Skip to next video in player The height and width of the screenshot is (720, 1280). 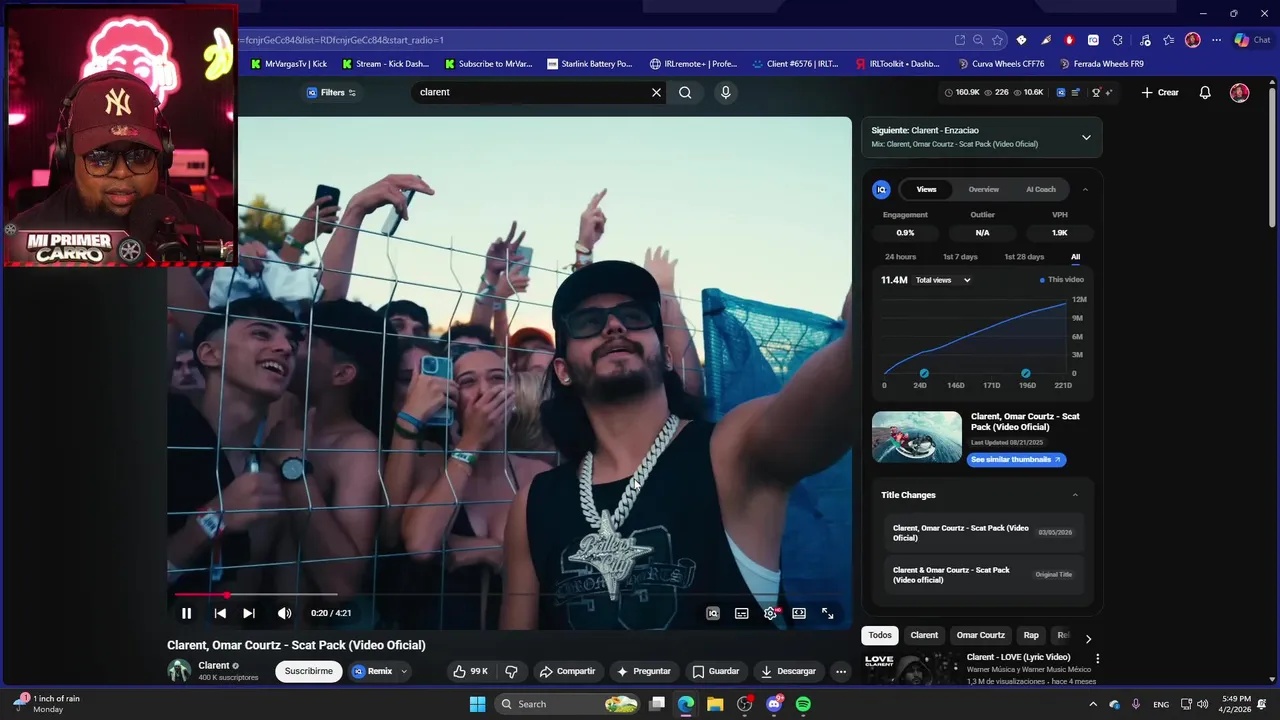[x=249, y=613]
